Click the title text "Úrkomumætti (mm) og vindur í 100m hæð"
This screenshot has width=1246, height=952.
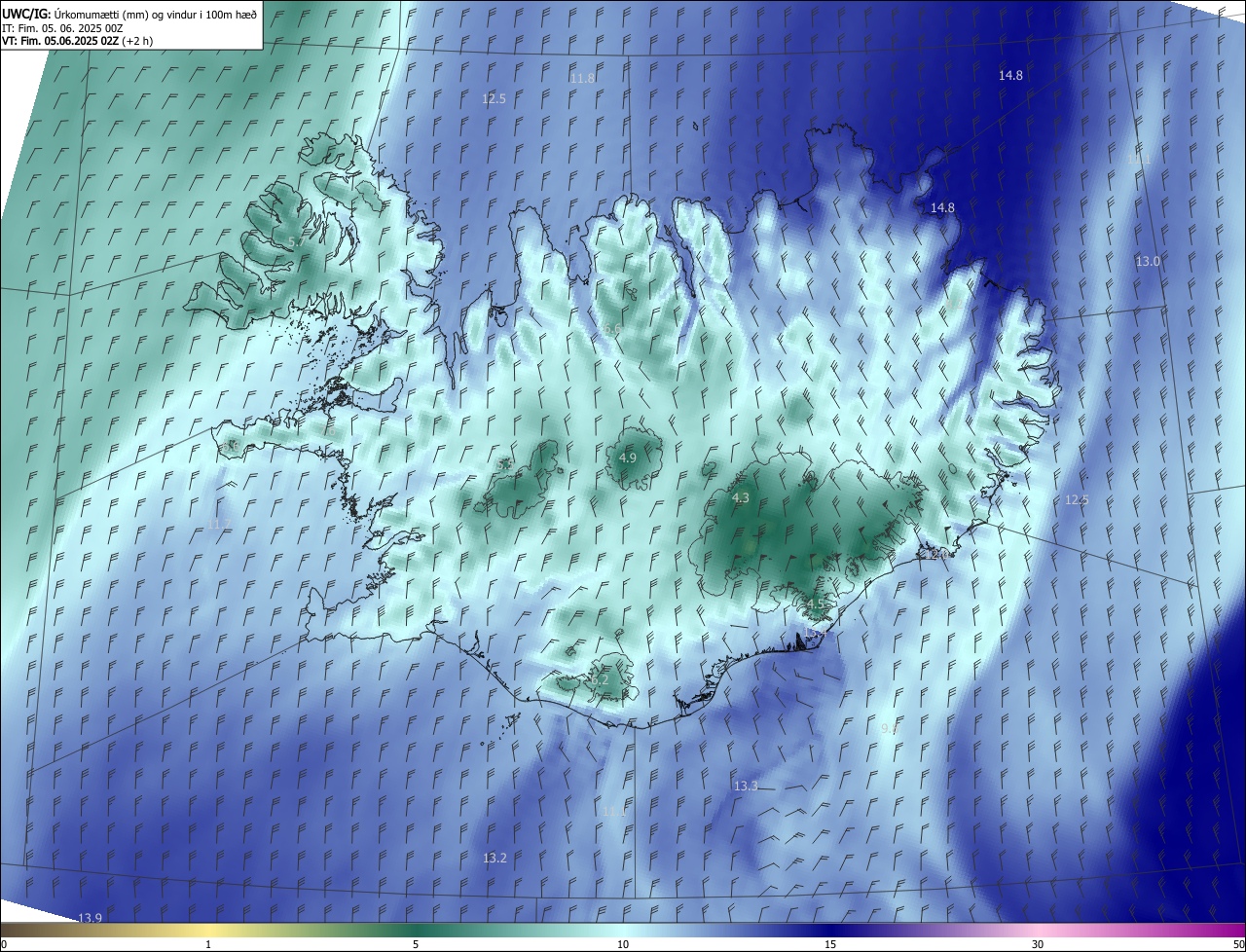(x=156, y=14)
